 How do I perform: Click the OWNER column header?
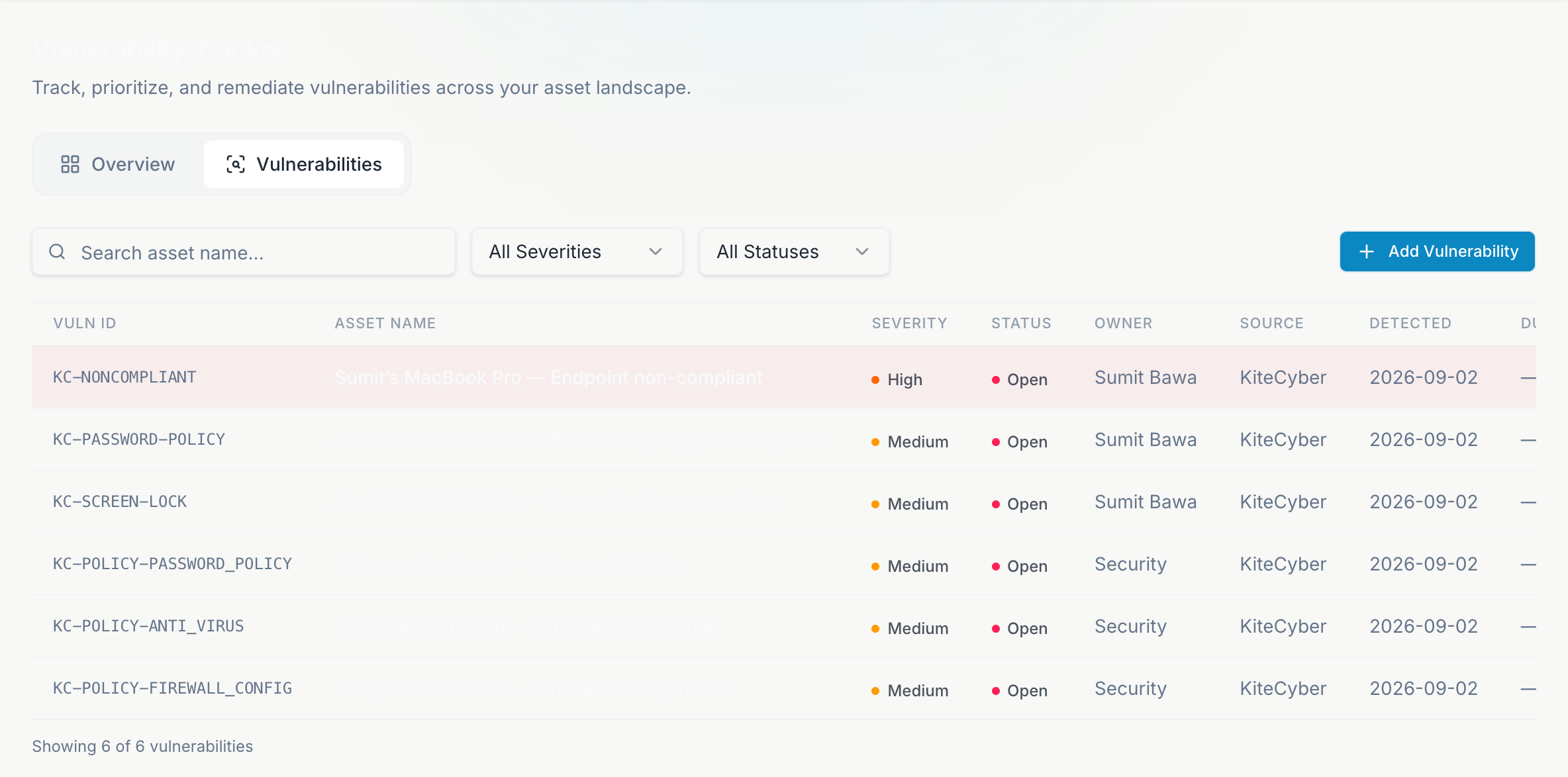(1123, 323)
